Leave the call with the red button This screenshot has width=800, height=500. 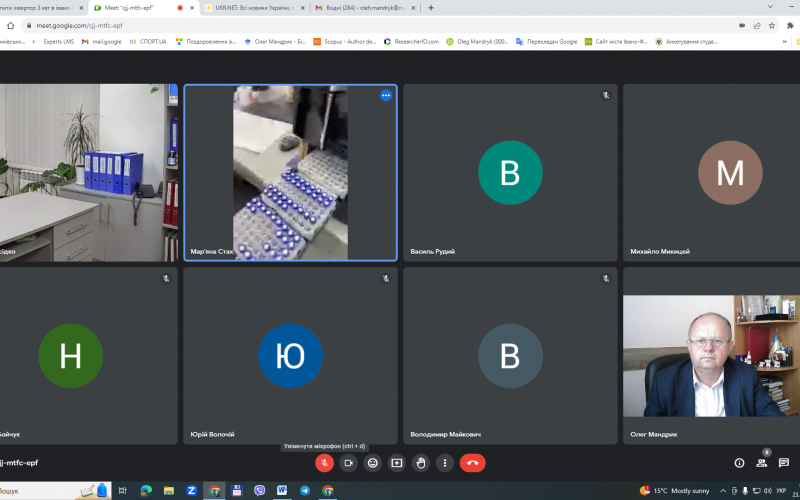(x=472, y=463)
